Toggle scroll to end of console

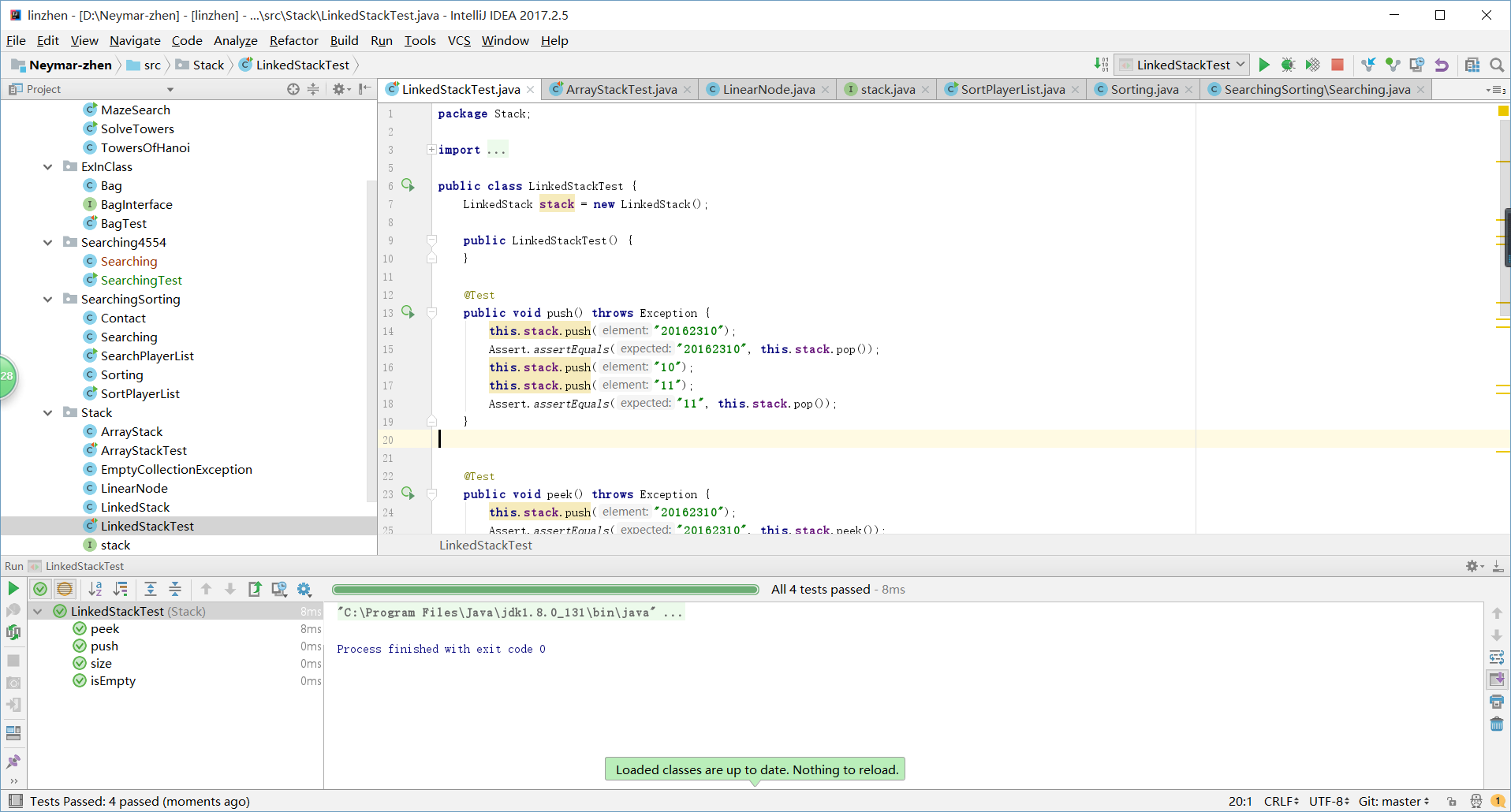coord(1497,679)
